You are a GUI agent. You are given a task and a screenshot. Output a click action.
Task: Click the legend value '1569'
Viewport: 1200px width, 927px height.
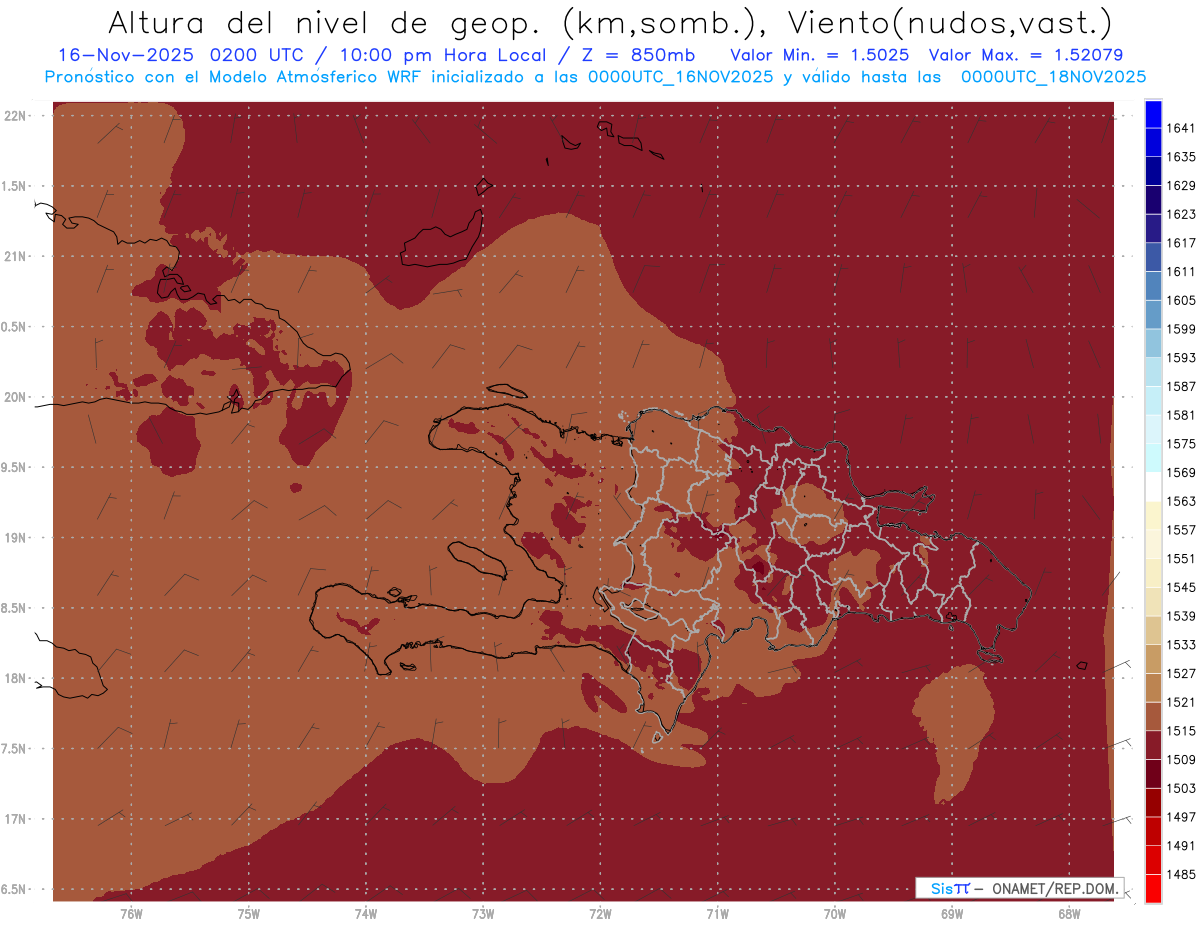click(1181, 472)
